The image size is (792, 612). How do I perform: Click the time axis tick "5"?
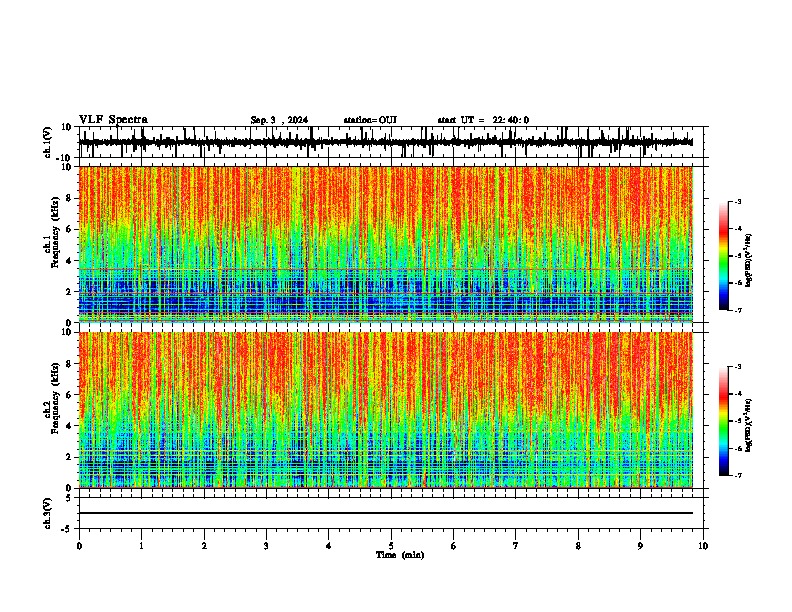point(391,546)
